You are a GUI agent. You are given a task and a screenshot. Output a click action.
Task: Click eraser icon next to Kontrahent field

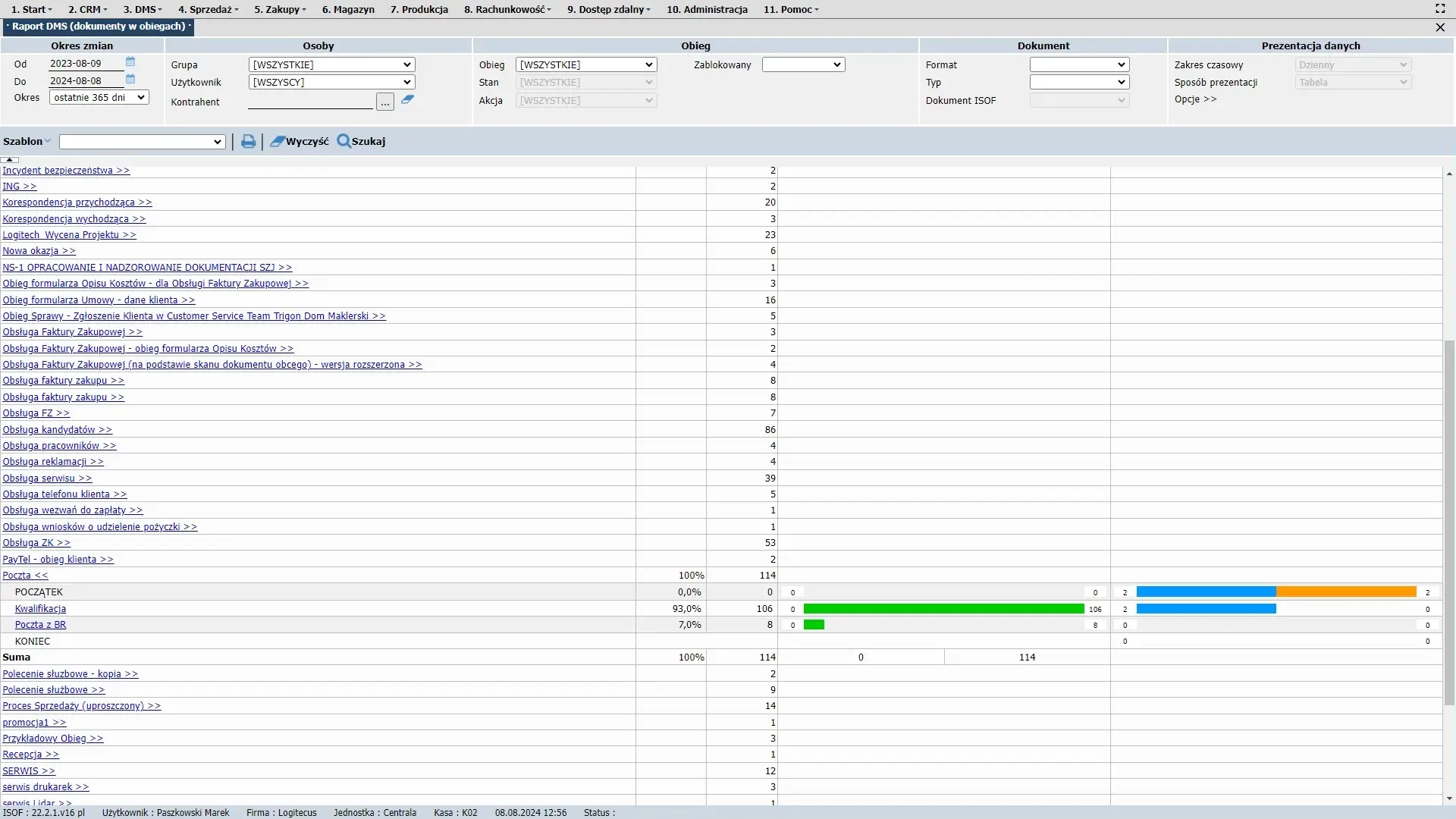point(407,99)
